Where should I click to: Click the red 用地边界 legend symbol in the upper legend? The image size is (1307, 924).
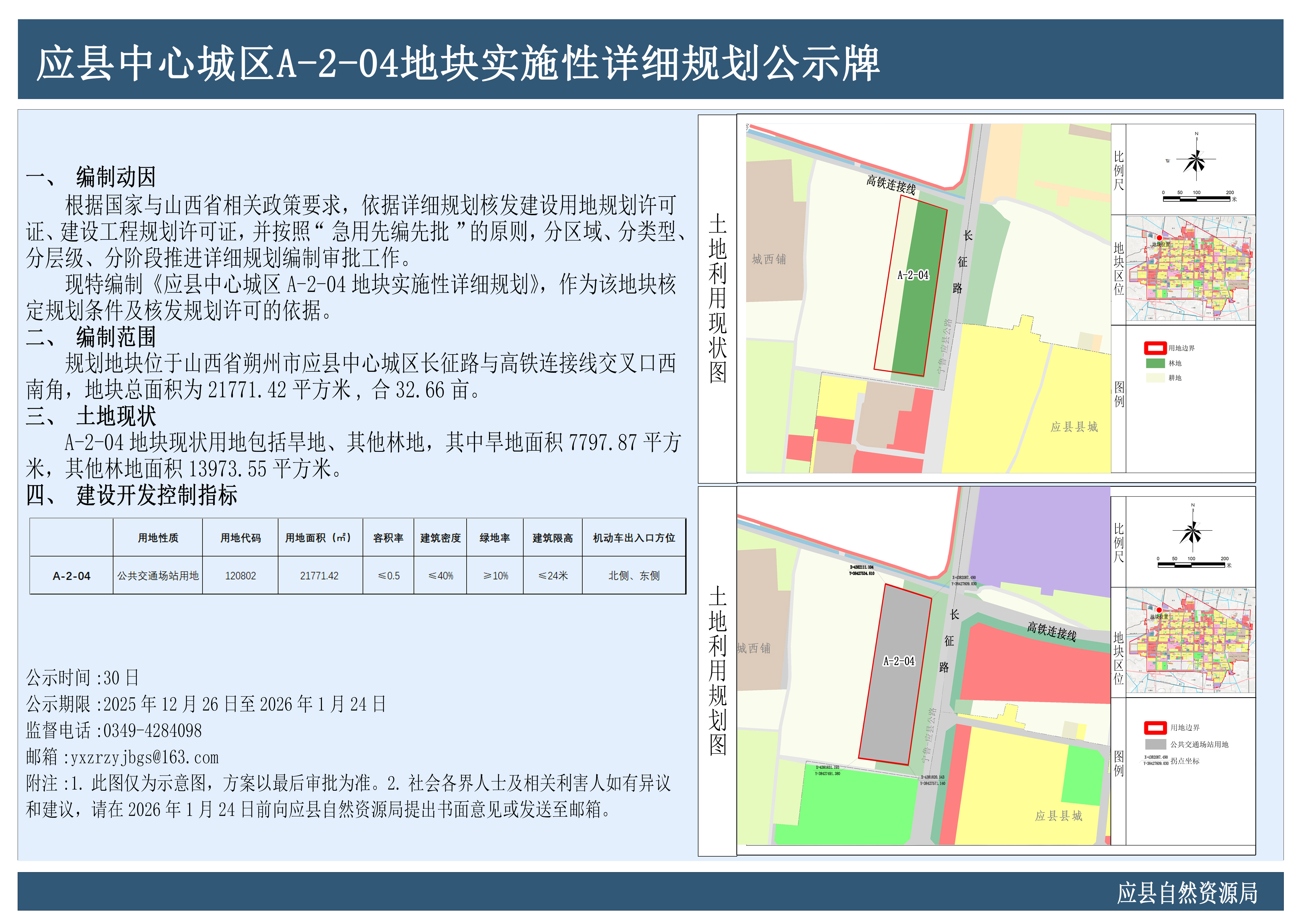(x=1155, y=348)
